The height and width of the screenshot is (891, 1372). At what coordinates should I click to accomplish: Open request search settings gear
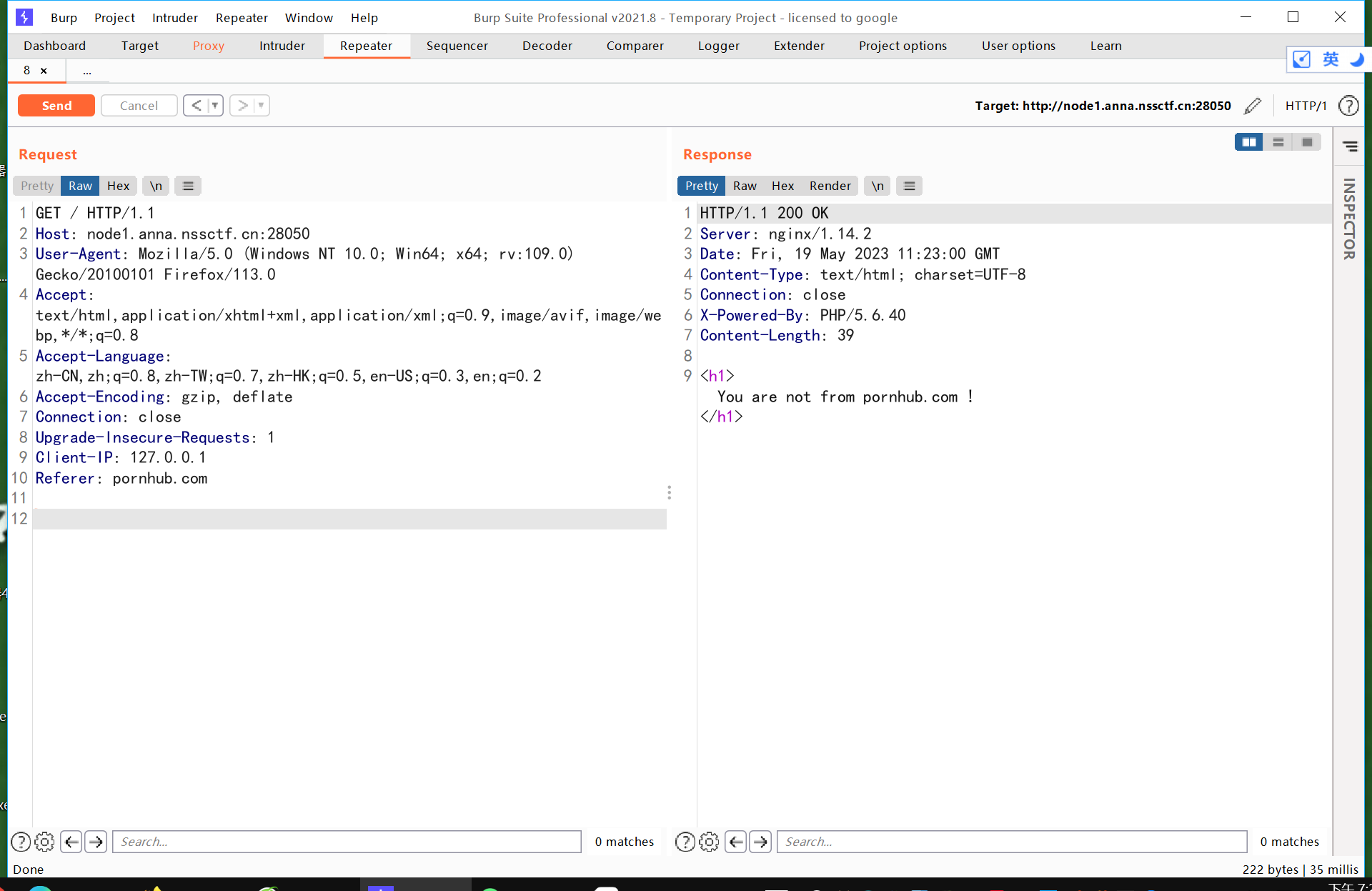point(44,842)
